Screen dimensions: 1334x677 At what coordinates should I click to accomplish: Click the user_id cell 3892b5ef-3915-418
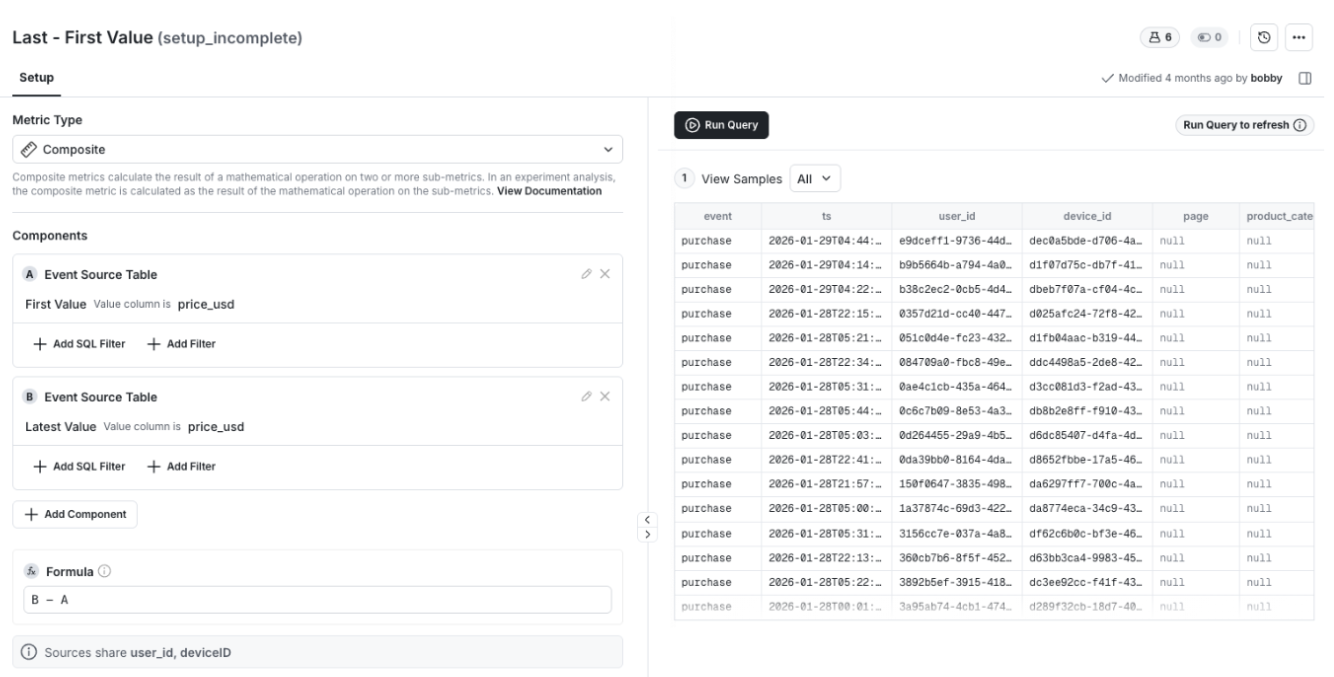[956, 582]
